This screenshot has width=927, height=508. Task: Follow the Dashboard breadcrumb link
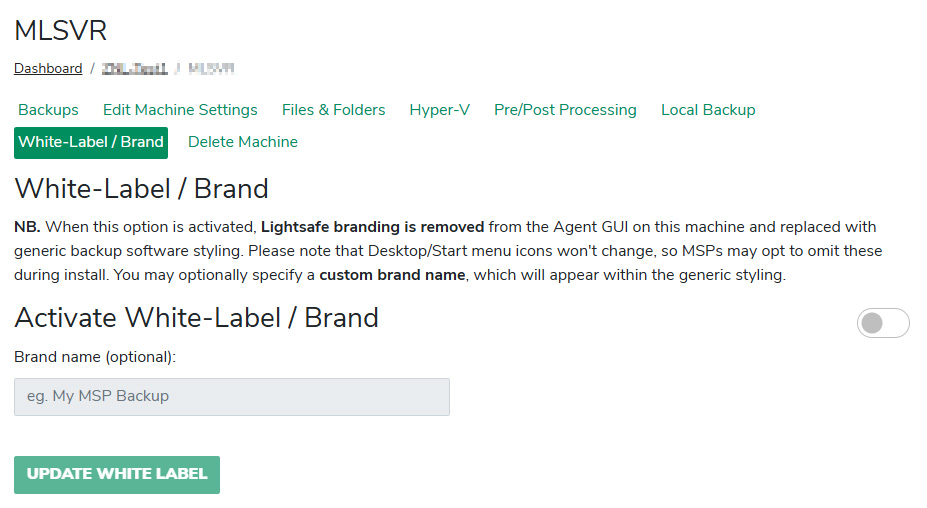[x=48, y=69]
